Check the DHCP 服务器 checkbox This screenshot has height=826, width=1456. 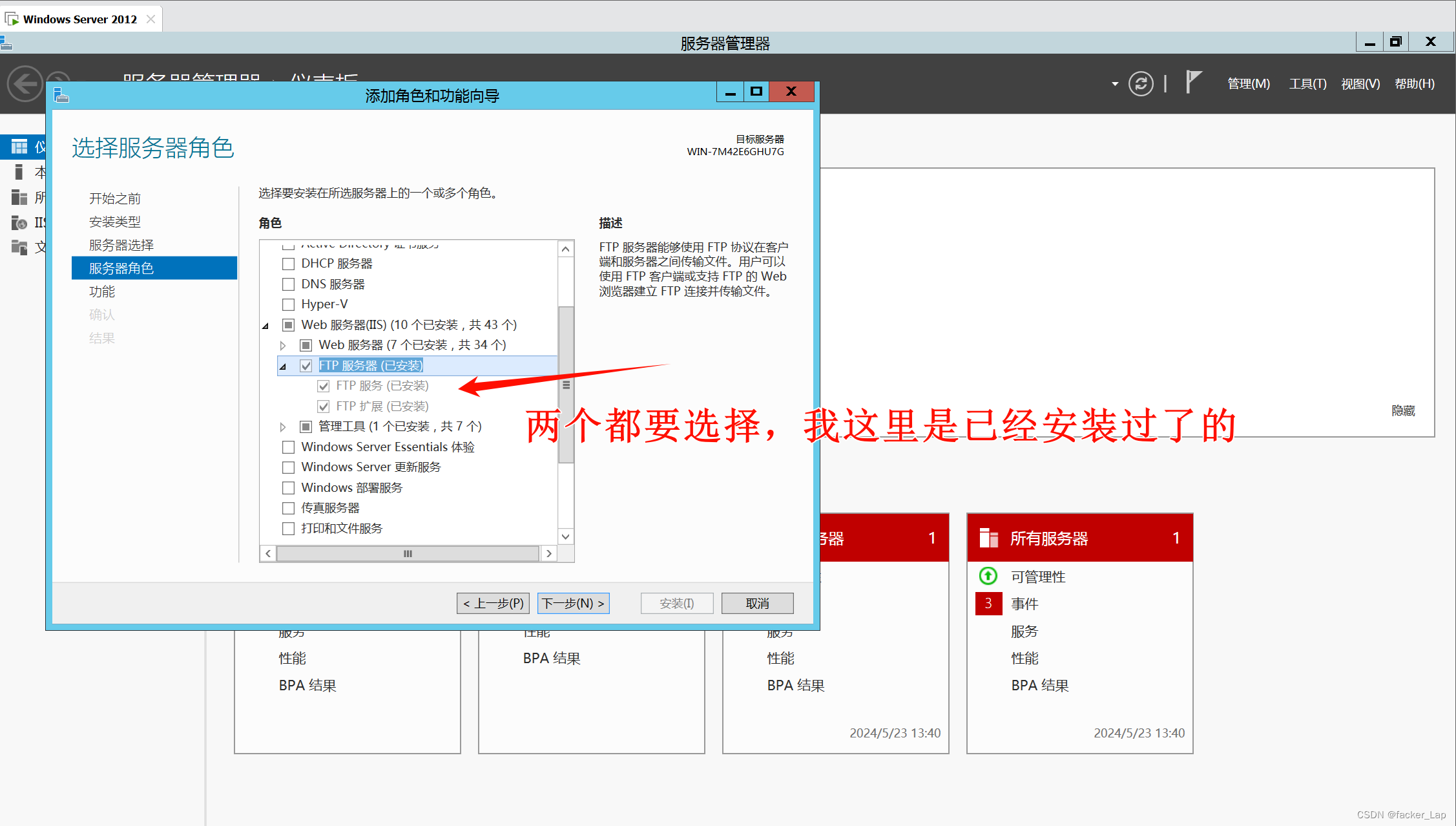point(289,264)
